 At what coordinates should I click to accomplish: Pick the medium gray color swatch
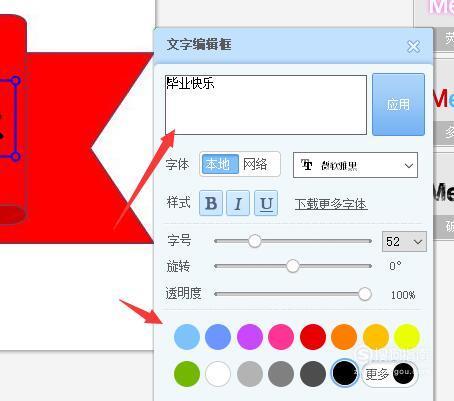[281, 374]
